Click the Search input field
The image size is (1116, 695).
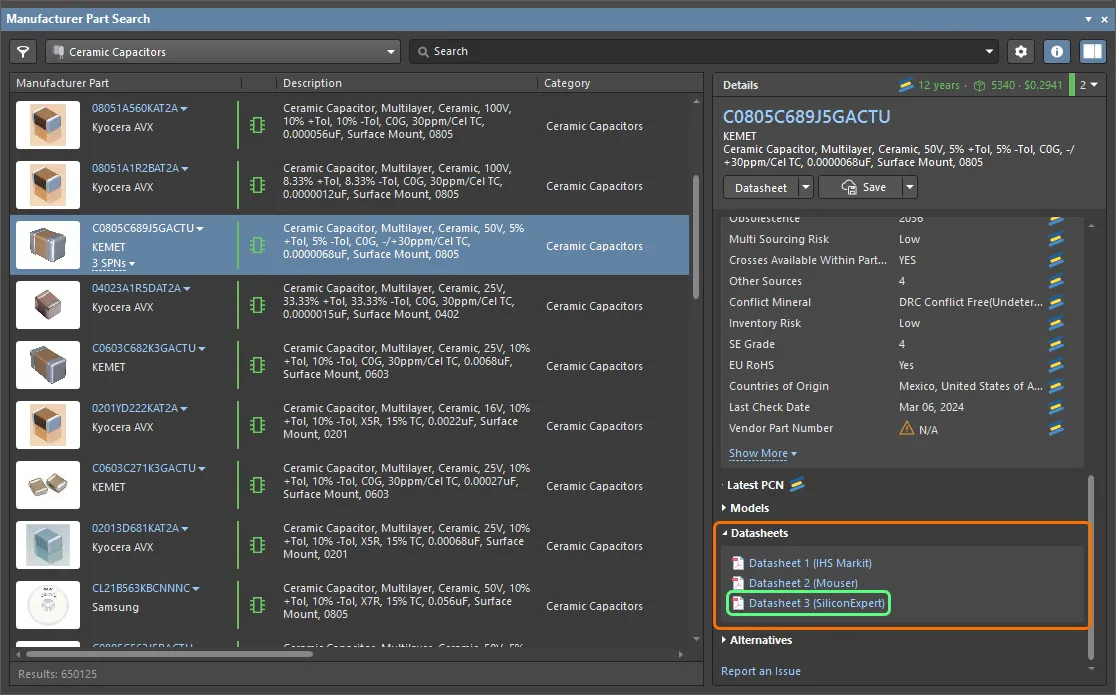coord(700,51)
